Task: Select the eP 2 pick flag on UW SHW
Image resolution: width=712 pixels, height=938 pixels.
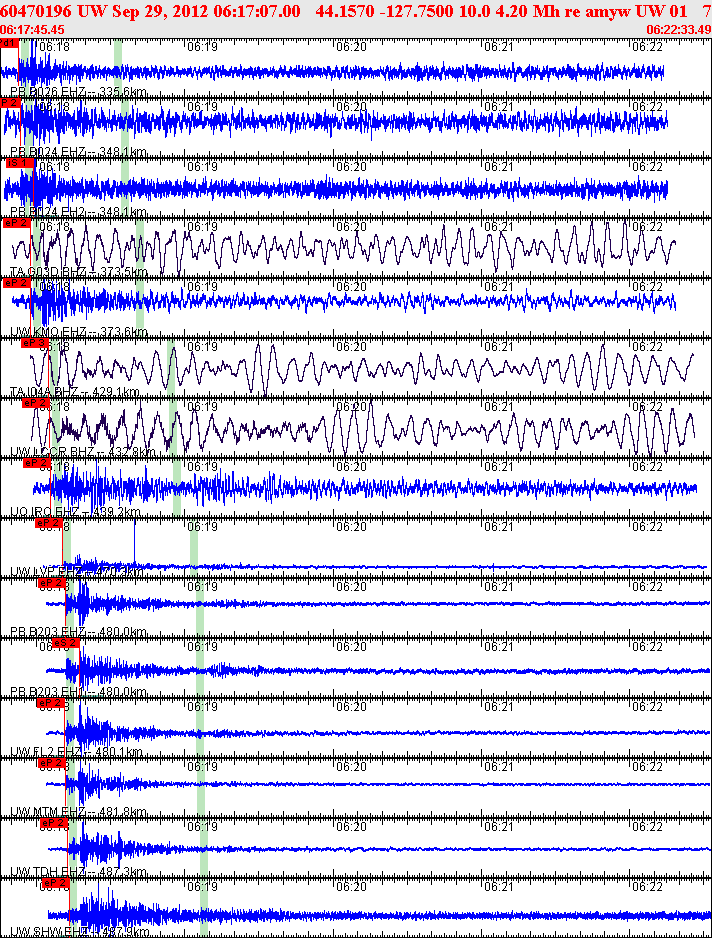Action: [56, 883]
